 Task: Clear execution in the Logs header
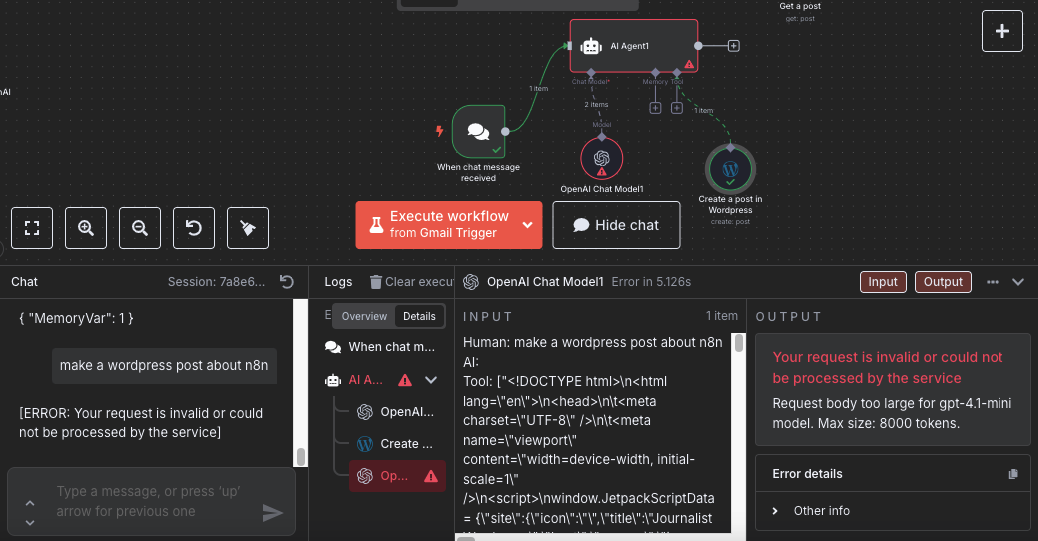[412, 282]
